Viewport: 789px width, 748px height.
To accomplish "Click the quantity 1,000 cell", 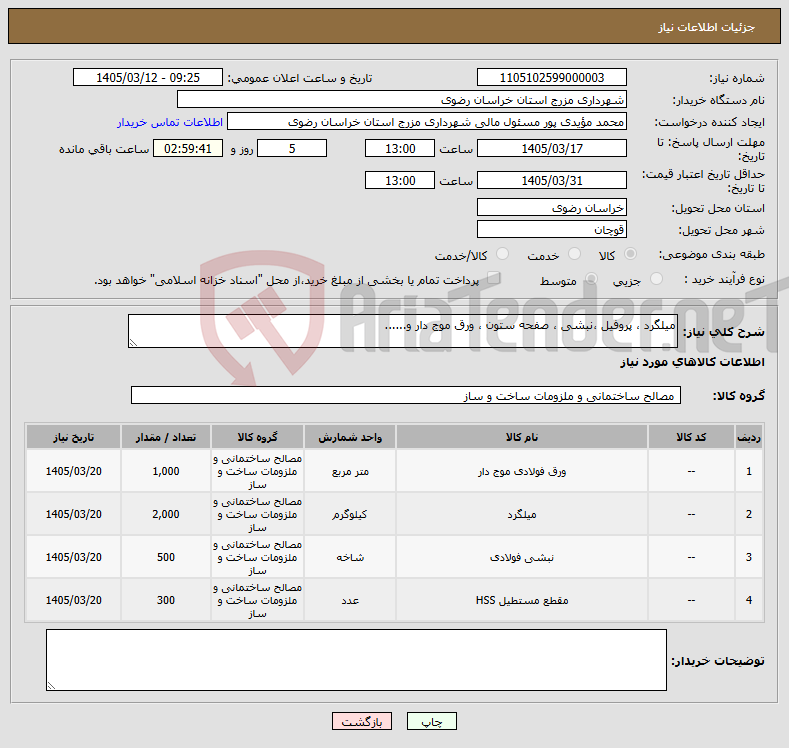I will (166, 471).
